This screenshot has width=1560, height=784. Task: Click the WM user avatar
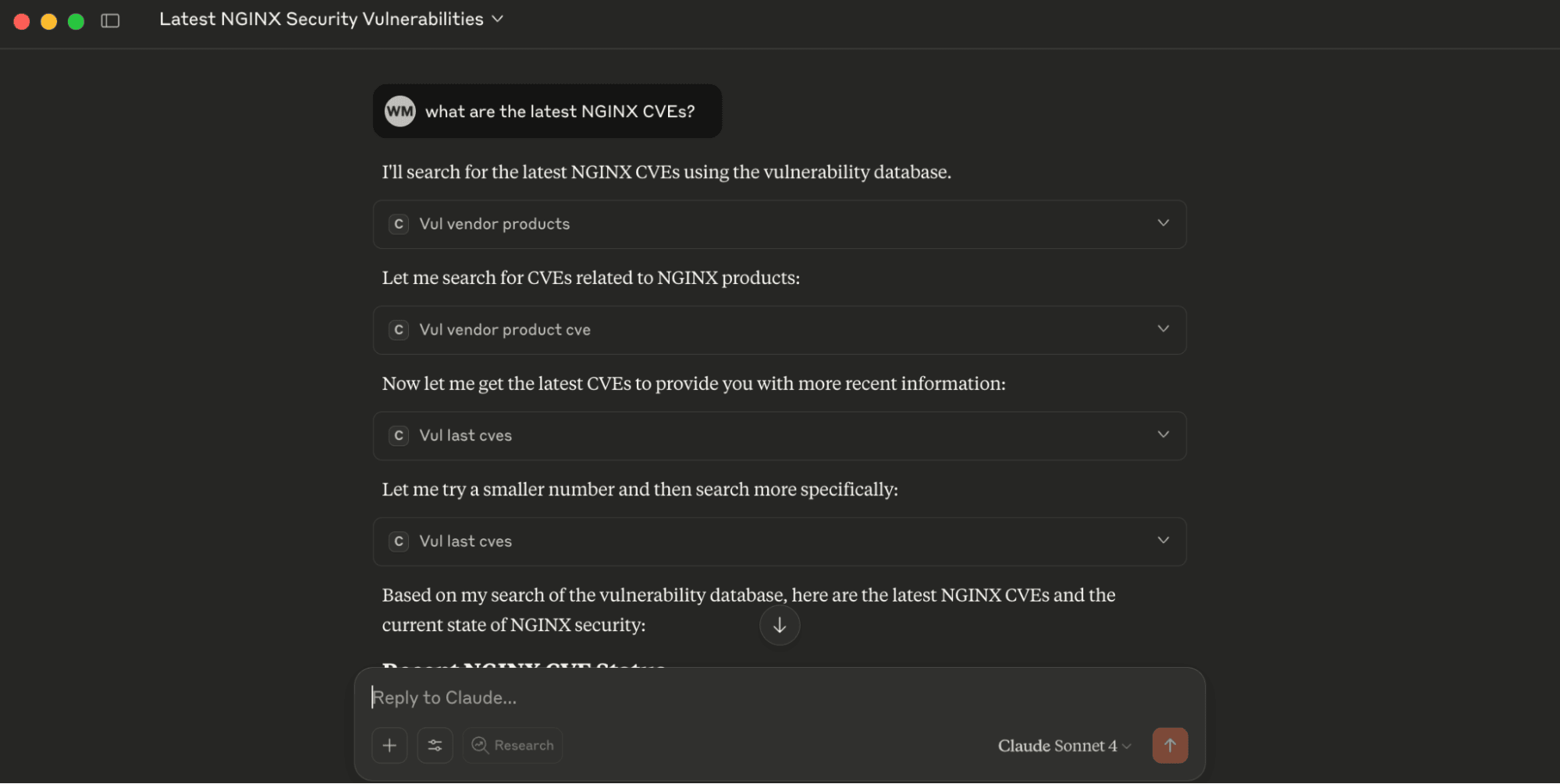(x=400, y=112)
